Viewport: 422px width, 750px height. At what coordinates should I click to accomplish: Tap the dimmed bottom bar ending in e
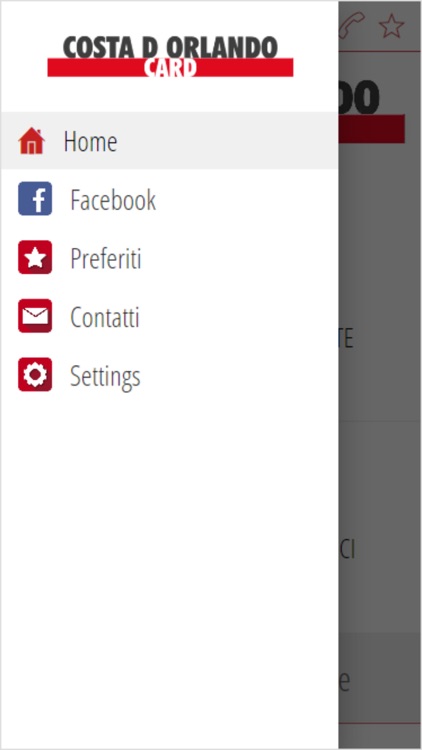tap(380, 679)
